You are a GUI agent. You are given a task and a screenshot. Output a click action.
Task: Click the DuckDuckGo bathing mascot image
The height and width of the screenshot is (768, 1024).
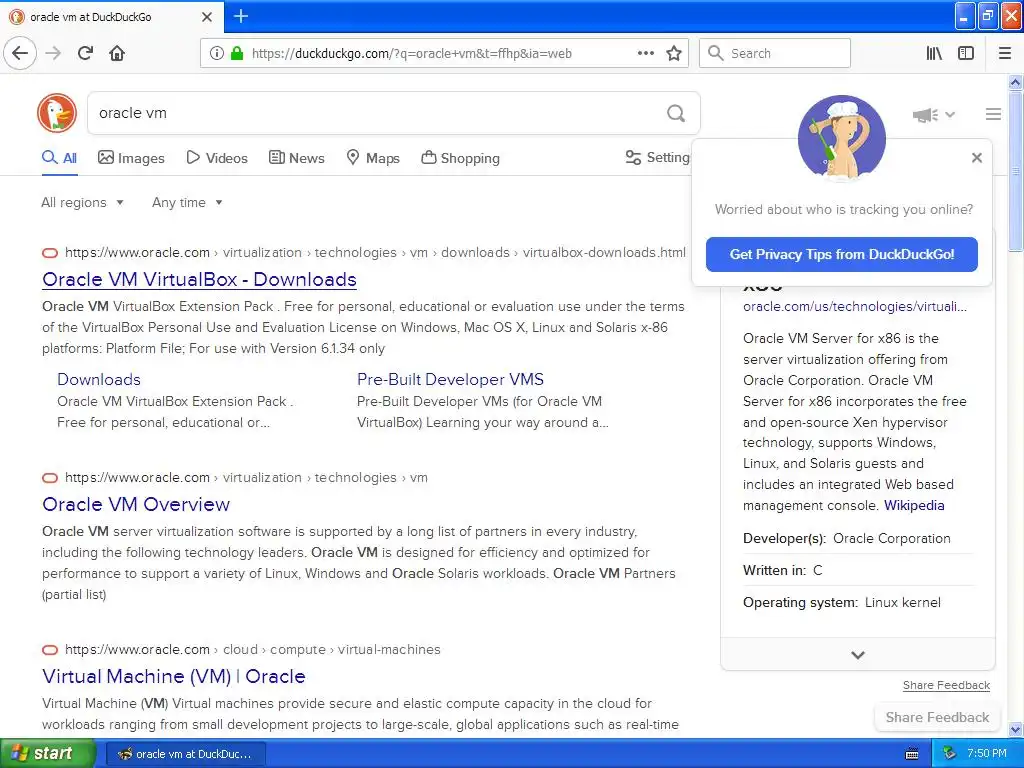coord(841,138)
